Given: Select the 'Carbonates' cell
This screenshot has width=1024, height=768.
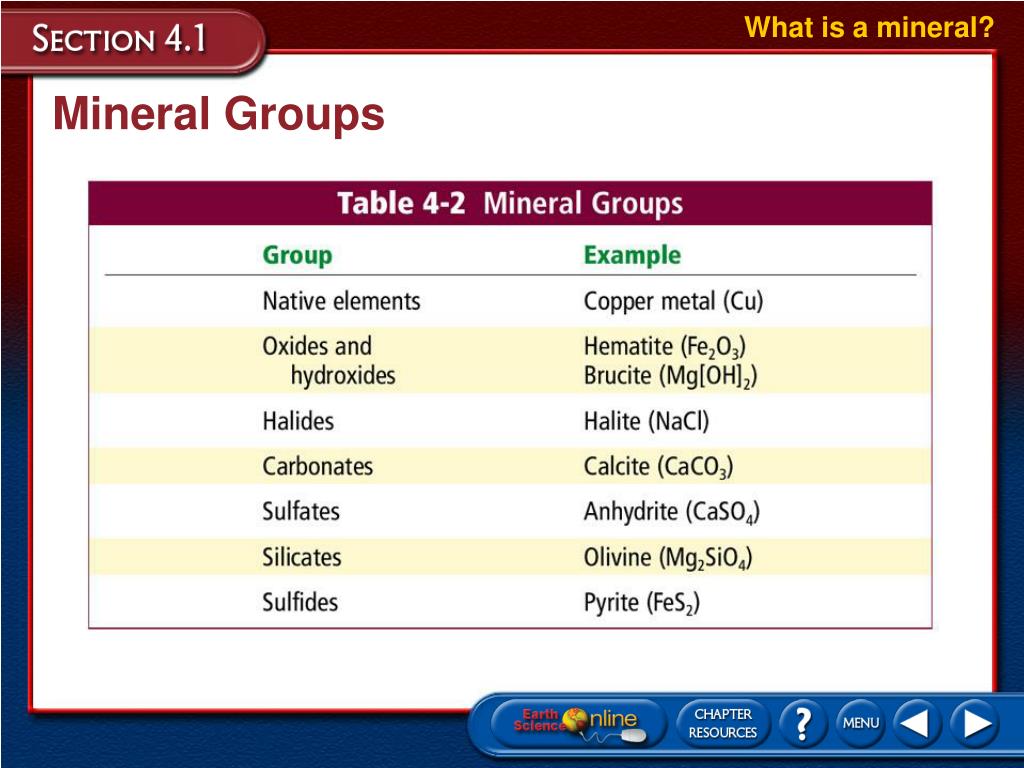Looking at the screenshot, I should tap(318, 466).
